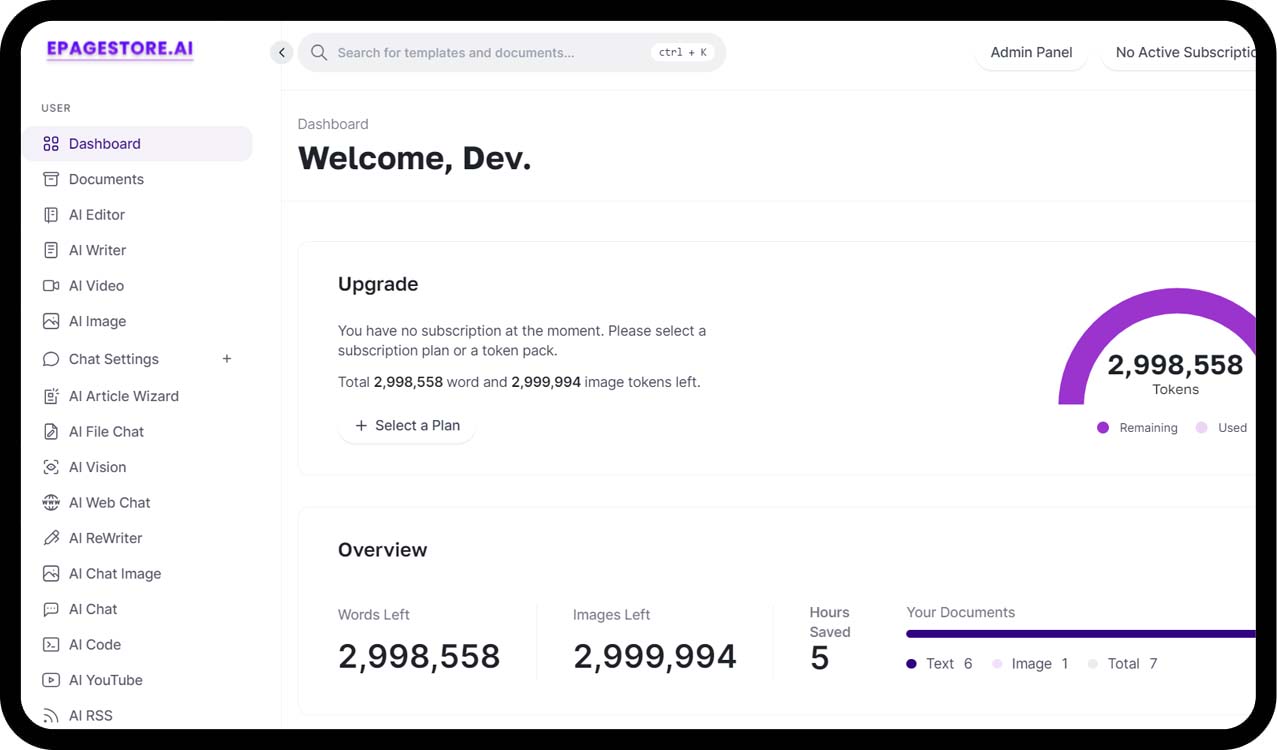
Task: Collapse the sidebar with the chevron
Action: tap(281, 52)
